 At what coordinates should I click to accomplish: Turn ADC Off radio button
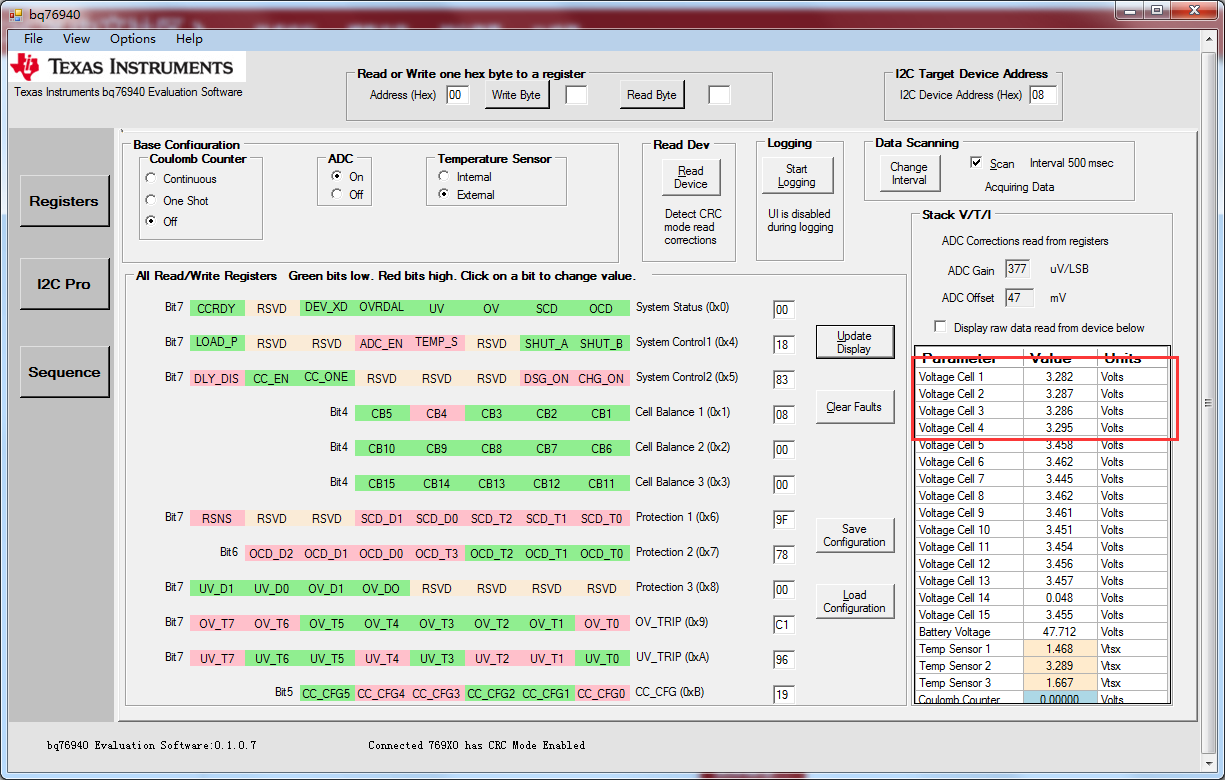[x=337, y=195]
